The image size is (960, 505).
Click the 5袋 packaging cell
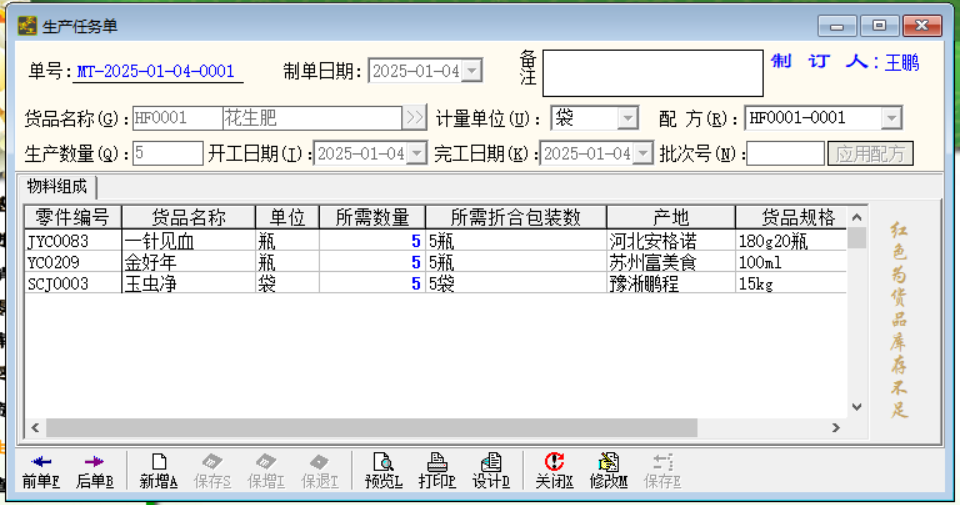516,284
